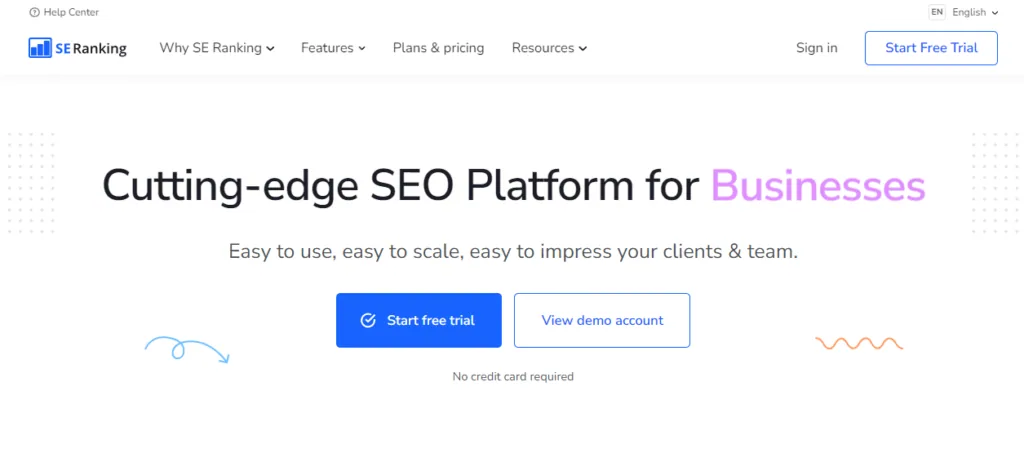1024x462 pixels.
Task: Click the No credit card required text
Action: pos(513,376)
